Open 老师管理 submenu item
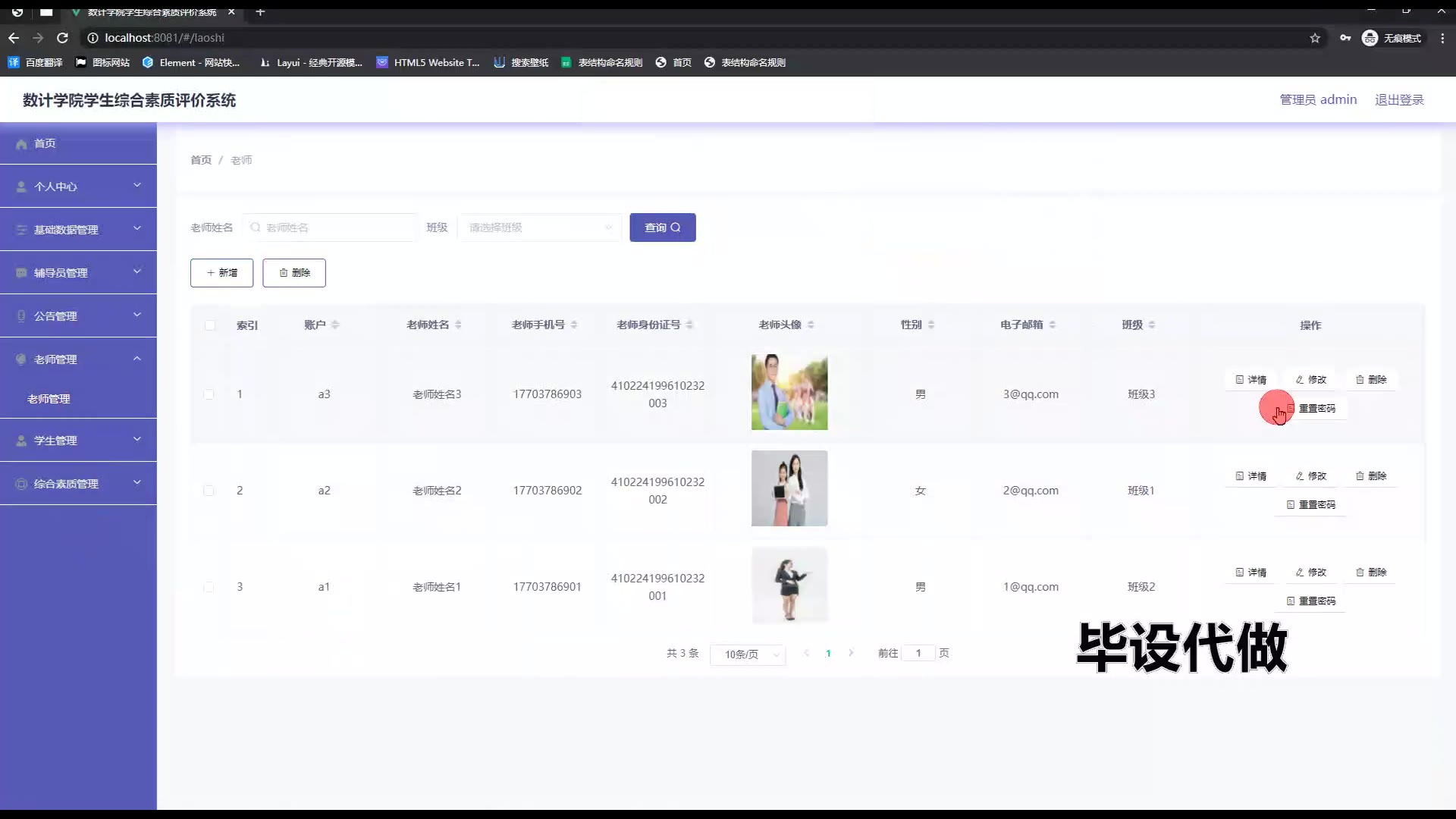 tap(49, 399)
